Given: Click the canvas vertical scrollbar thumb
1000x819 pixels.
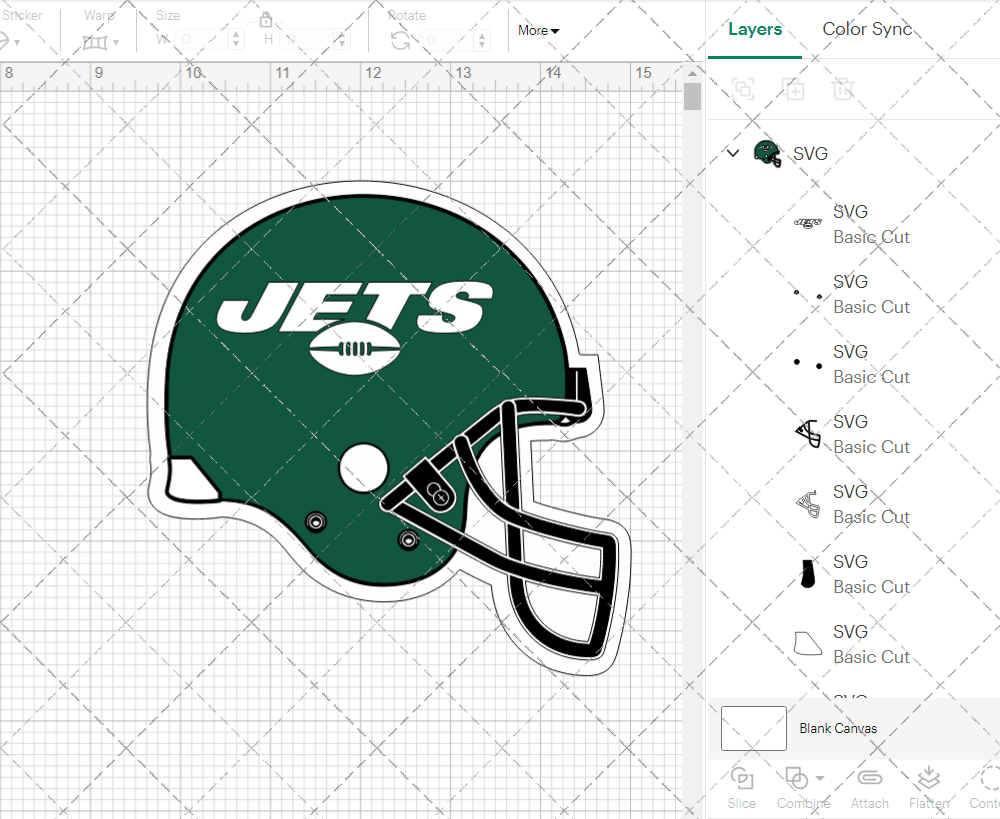Looking at the screenshot, I should [692, 96].
